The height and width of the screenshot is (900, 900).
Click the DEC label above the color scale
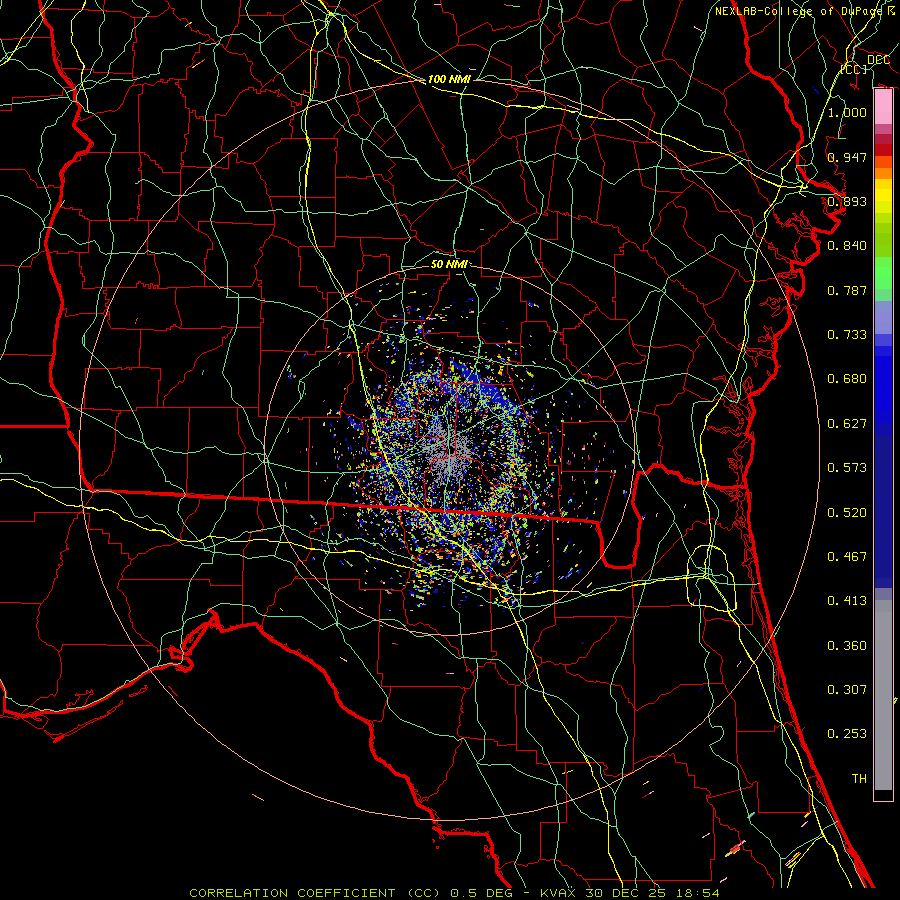(x=878, y=59)
